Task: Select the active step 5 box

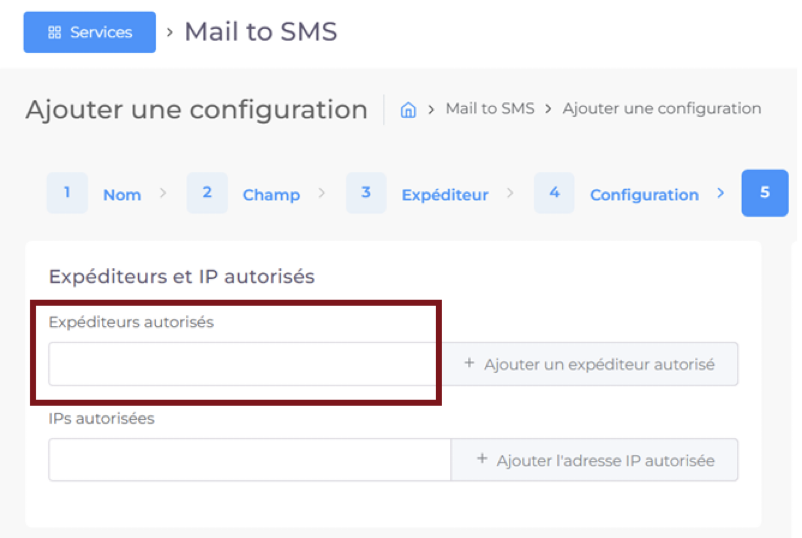Action: coord(765,193)
